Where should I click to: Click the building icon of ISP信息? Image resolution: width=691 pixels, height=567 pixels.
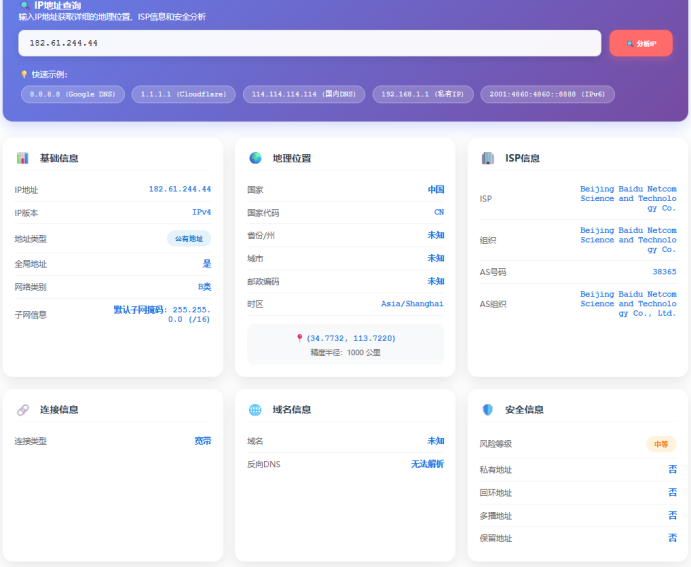488,158
